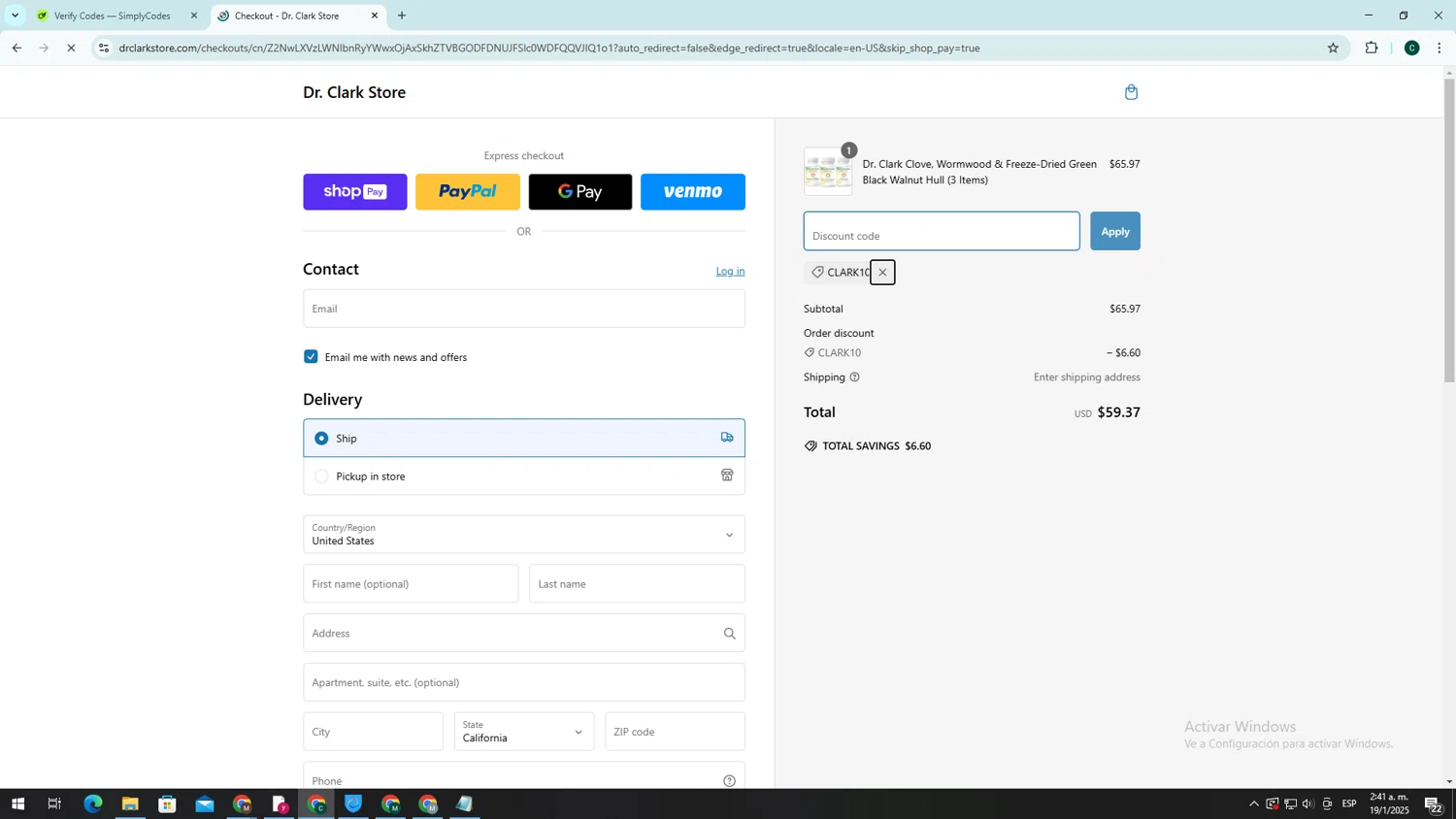
Task: Click the product thumbnail image
Action: click(828, 172)
